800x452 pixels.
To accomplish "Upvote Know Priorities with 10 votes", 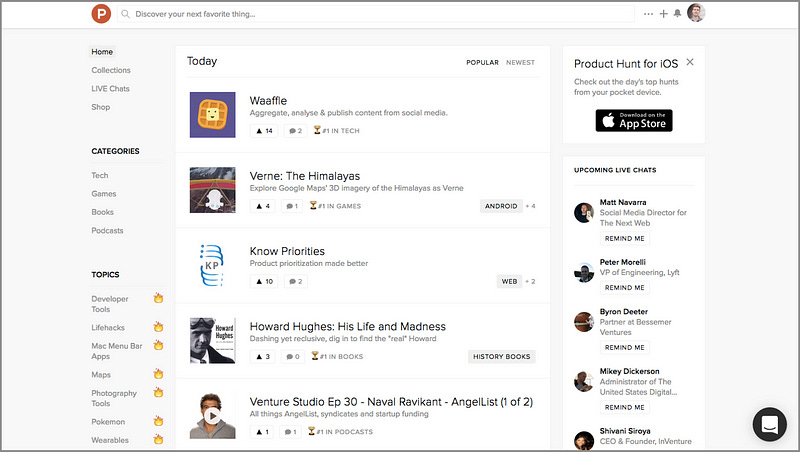I will tap(264, 281).
